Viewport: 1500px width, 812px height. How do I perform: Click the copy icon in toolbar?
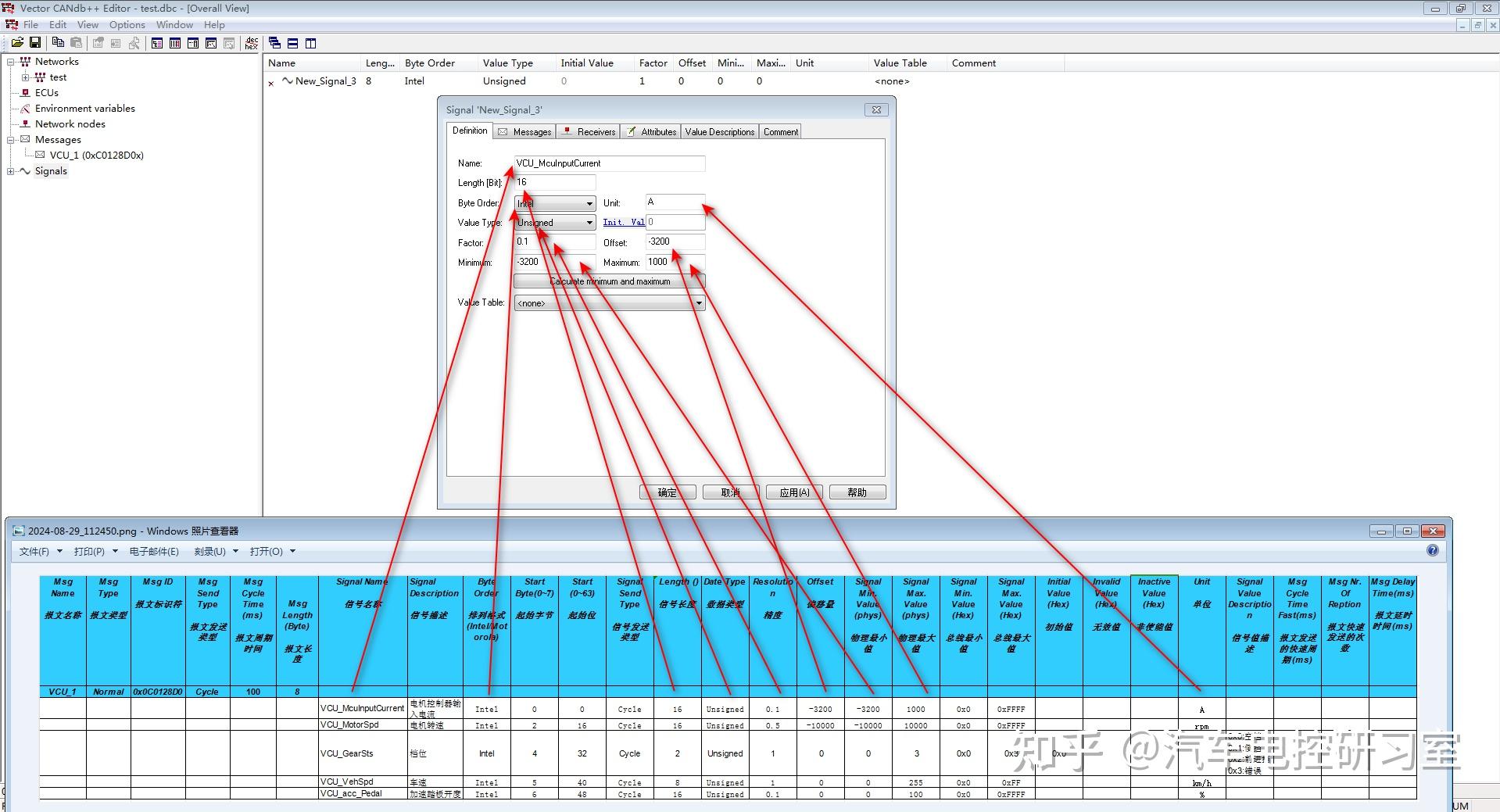tap(59, 43)
